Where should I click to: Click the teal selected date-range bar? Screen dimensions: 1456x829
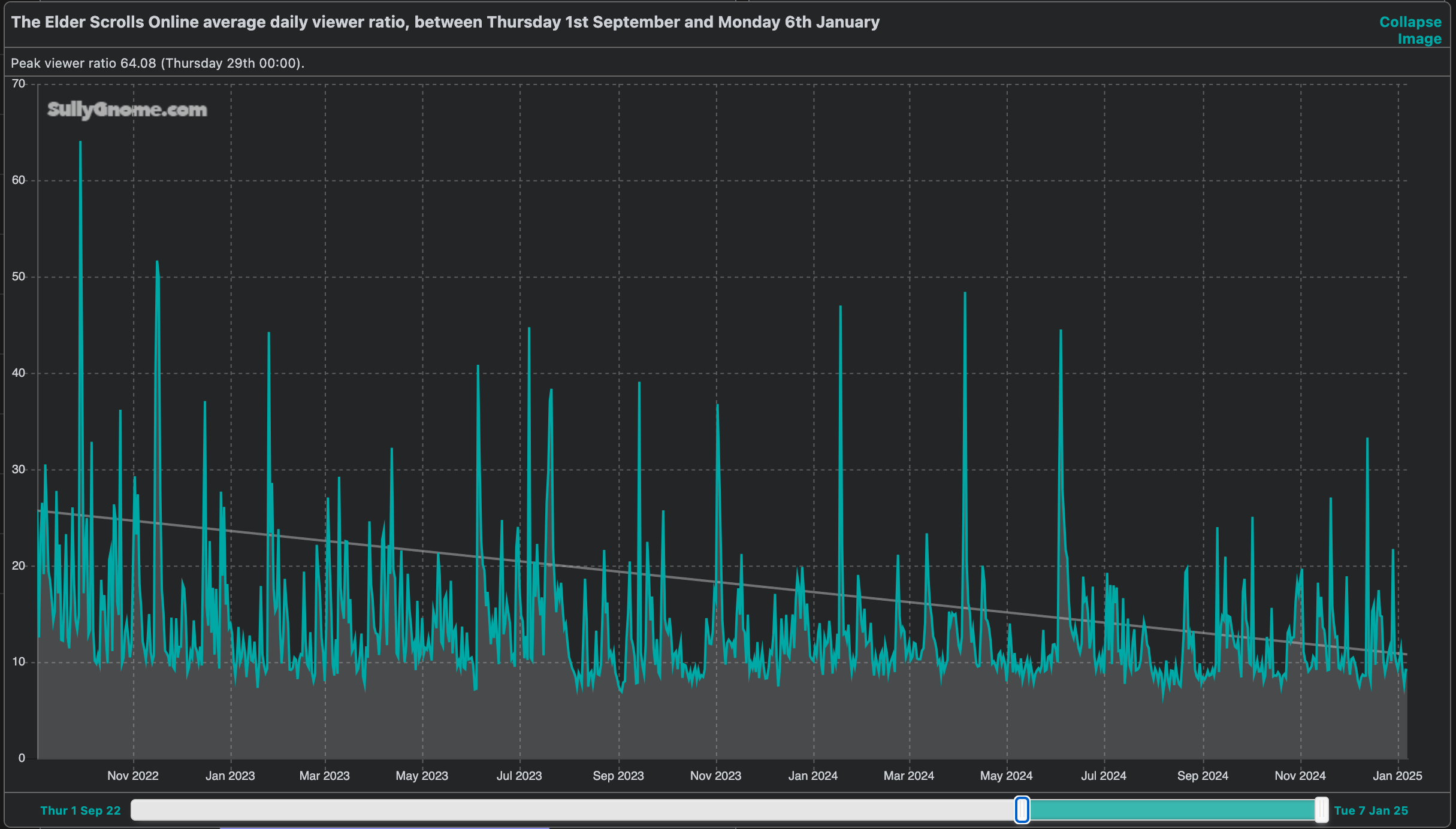(1171, 810)
